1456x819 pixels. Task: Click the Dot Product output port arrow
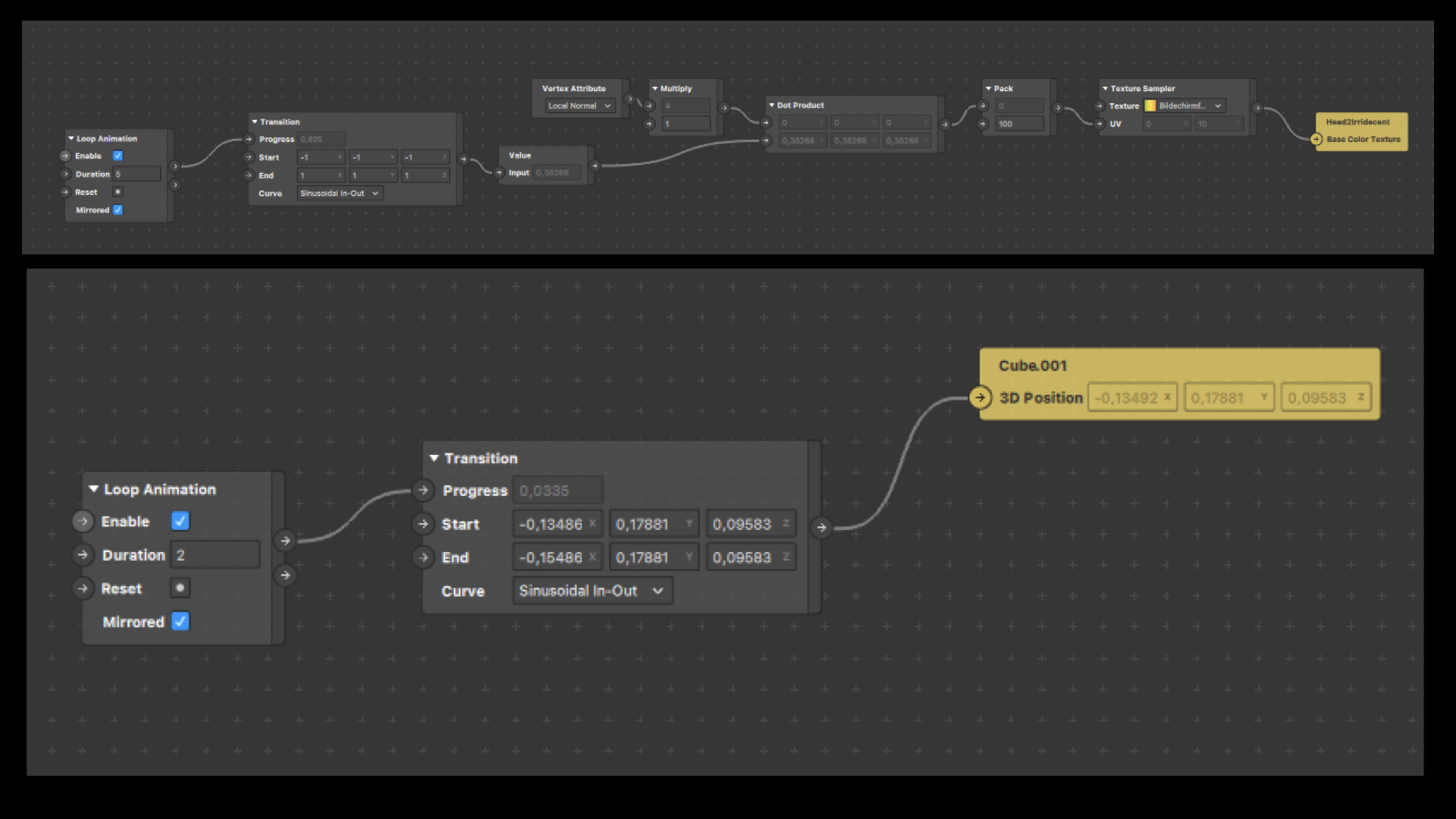pos(945,124)
